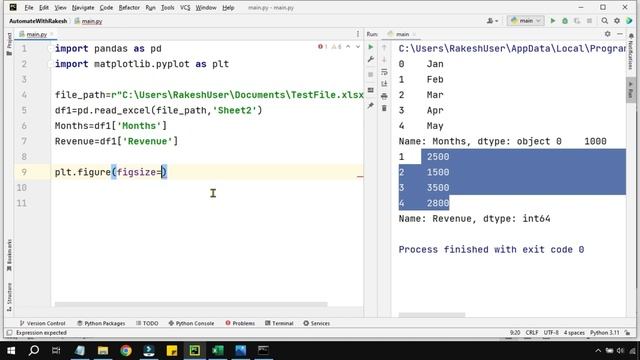The image size is (640, 360).
Task: Toggle the Bookmarks tool window stripe
Action: coord(9,255)
